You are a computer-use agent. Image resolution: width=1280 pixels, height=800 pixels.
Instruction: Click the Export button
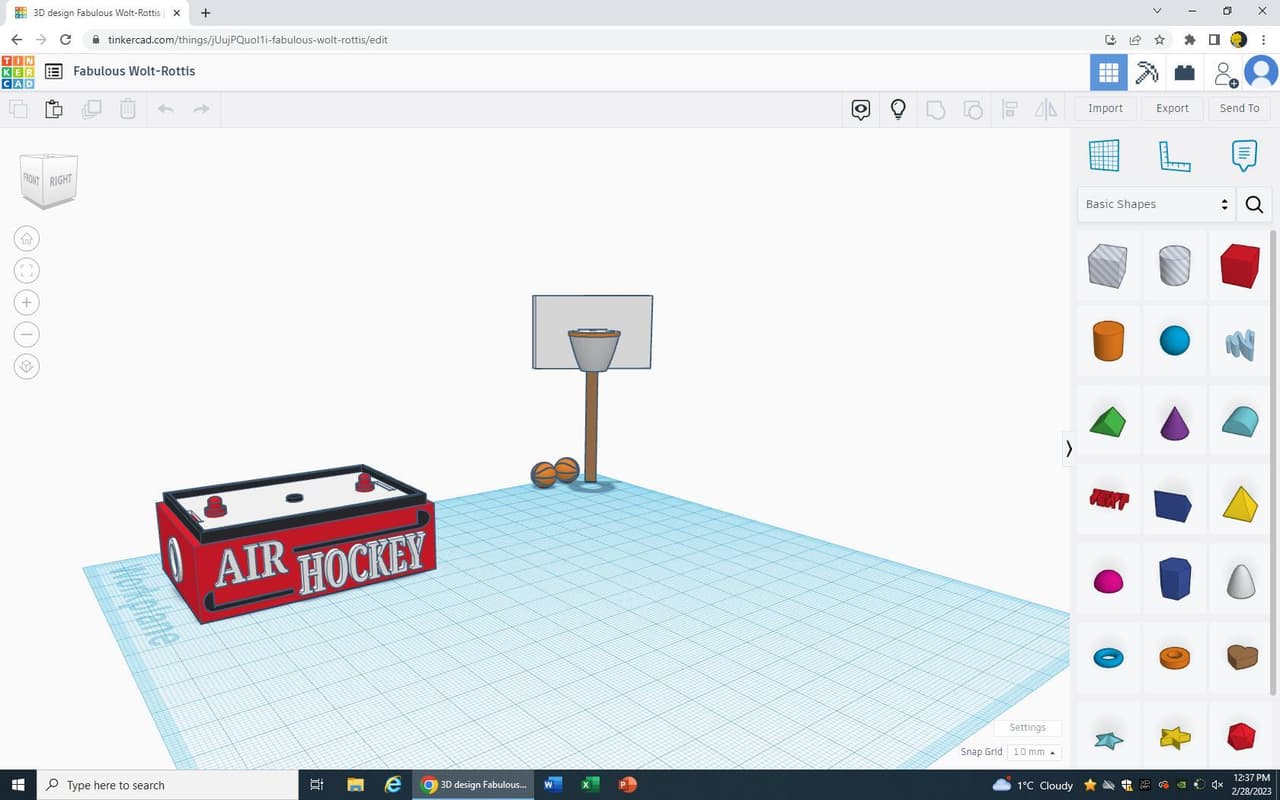[1172, 108]
